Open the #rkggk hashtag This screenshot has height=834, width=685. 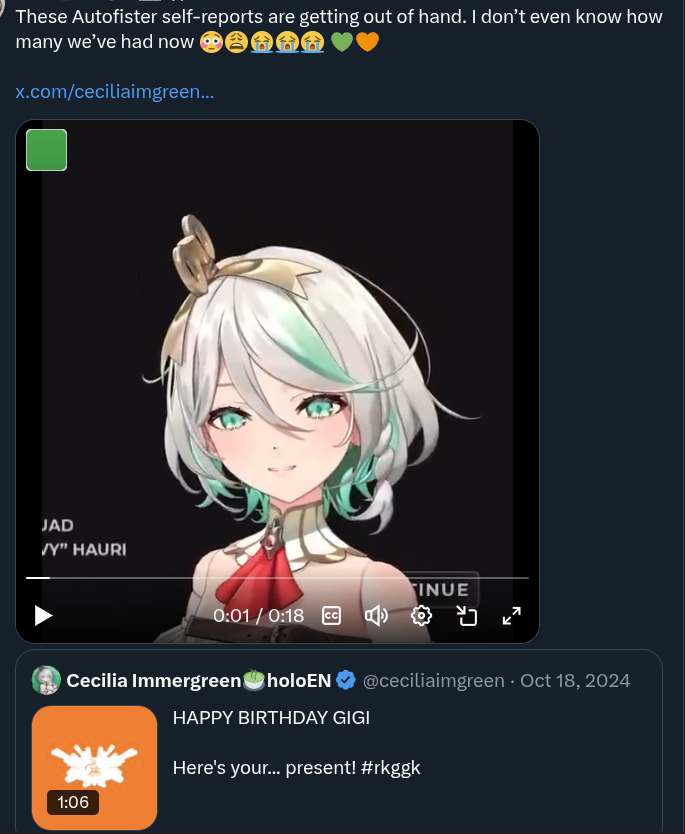pyautogui.click(x=390, y=768)
